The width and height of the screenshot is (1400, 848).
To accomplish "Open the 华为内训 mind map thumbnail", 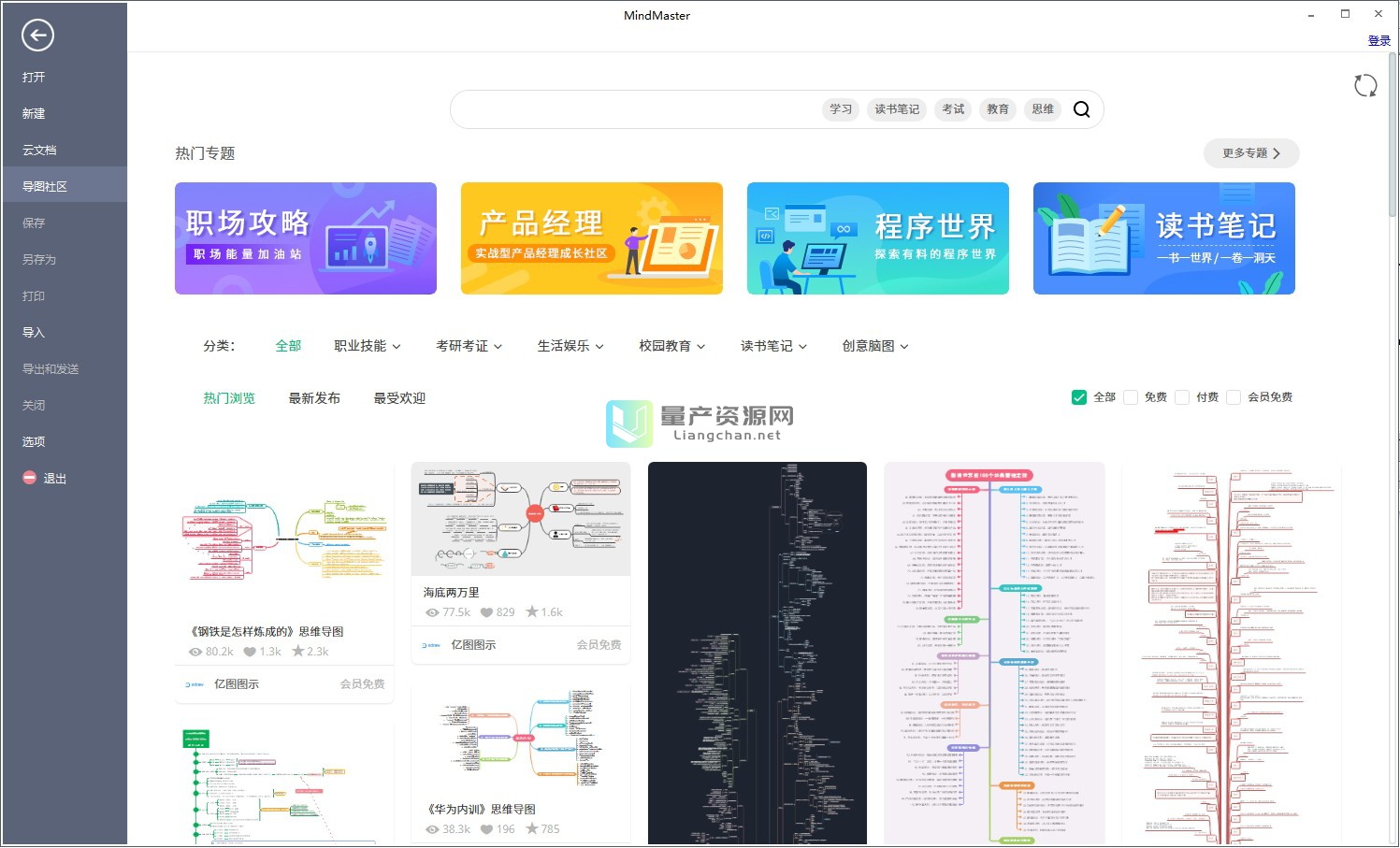I will [521, 740].
